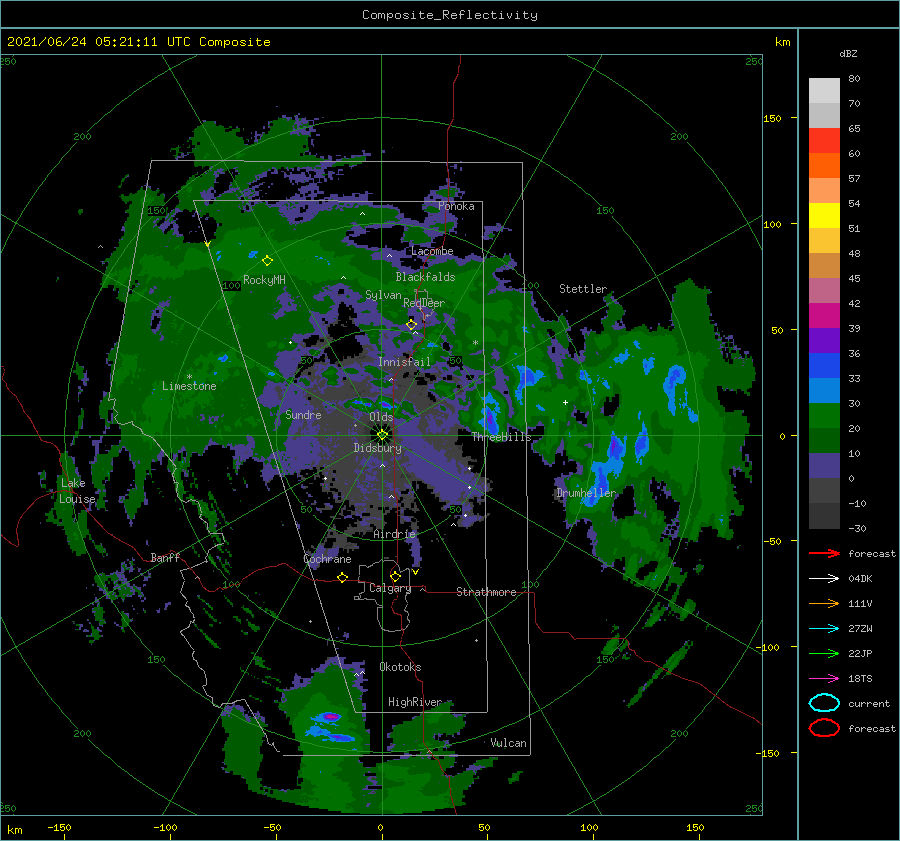Click the Airdrie city label

pyautogui.click(x=394, y=534)
